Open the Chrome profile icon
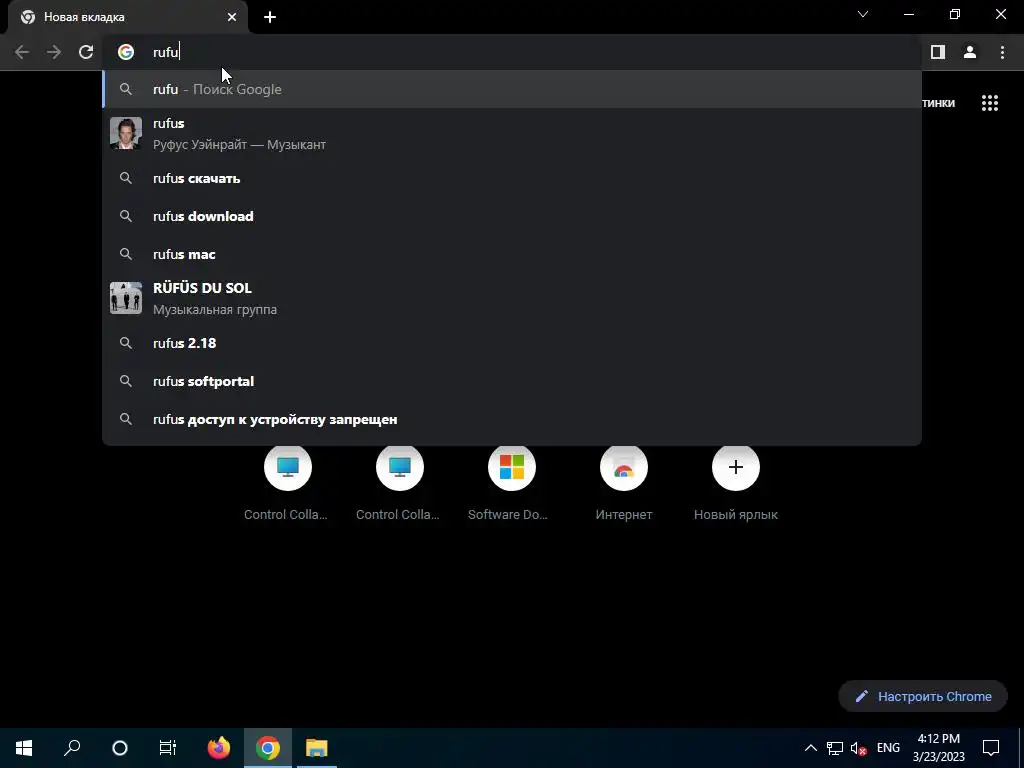 [x=970, y=52]
